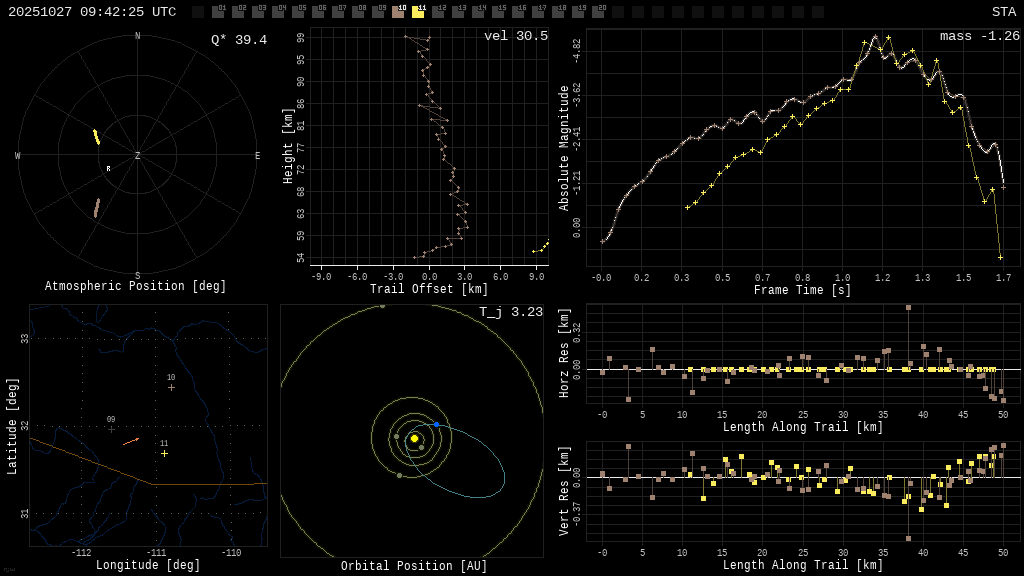Click the vel 30.5 readout
This screenshot has width=1024, height=576.
(x=515, y=36)
